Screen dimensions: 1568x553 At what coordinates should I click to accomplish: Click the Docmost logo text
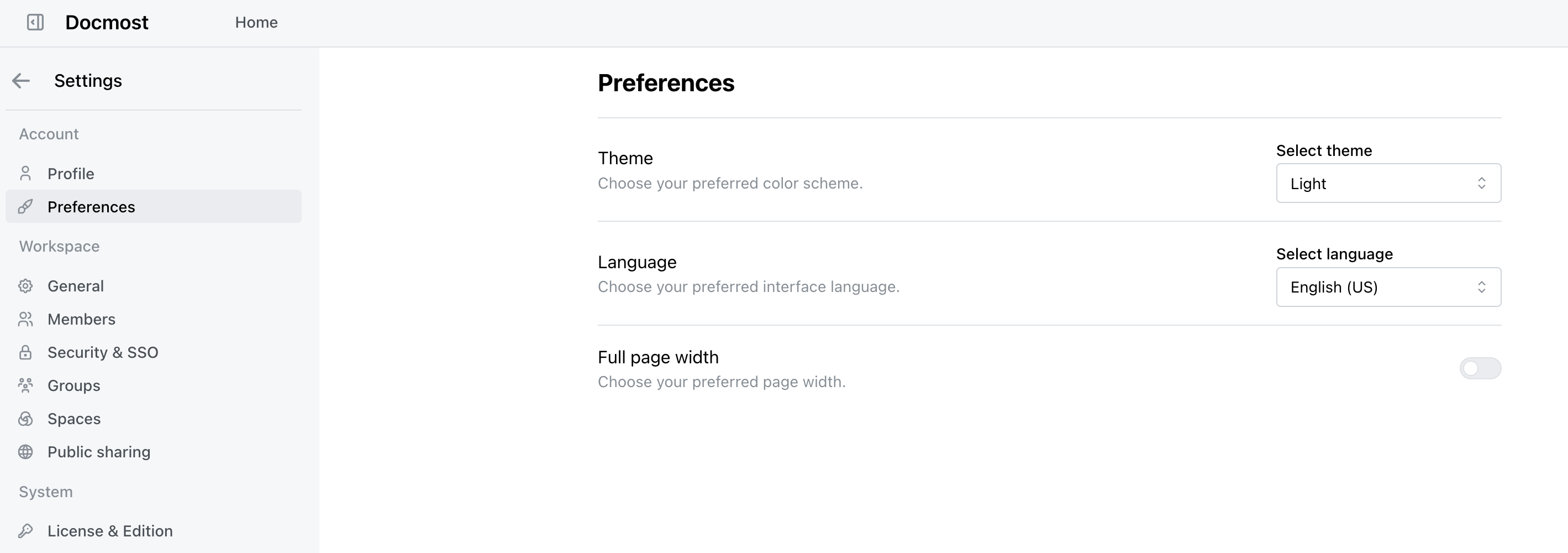(107, 23)
